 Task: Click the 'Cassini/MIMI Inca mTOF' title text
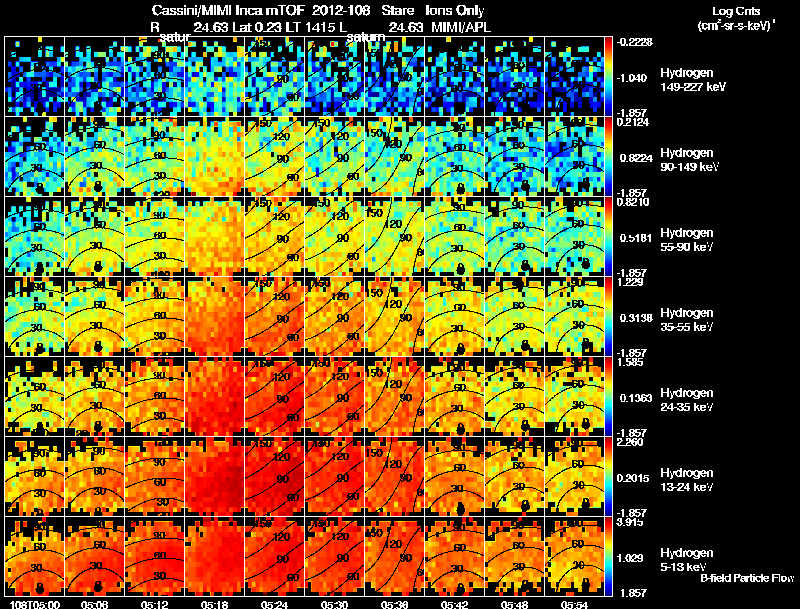point(228,10)
